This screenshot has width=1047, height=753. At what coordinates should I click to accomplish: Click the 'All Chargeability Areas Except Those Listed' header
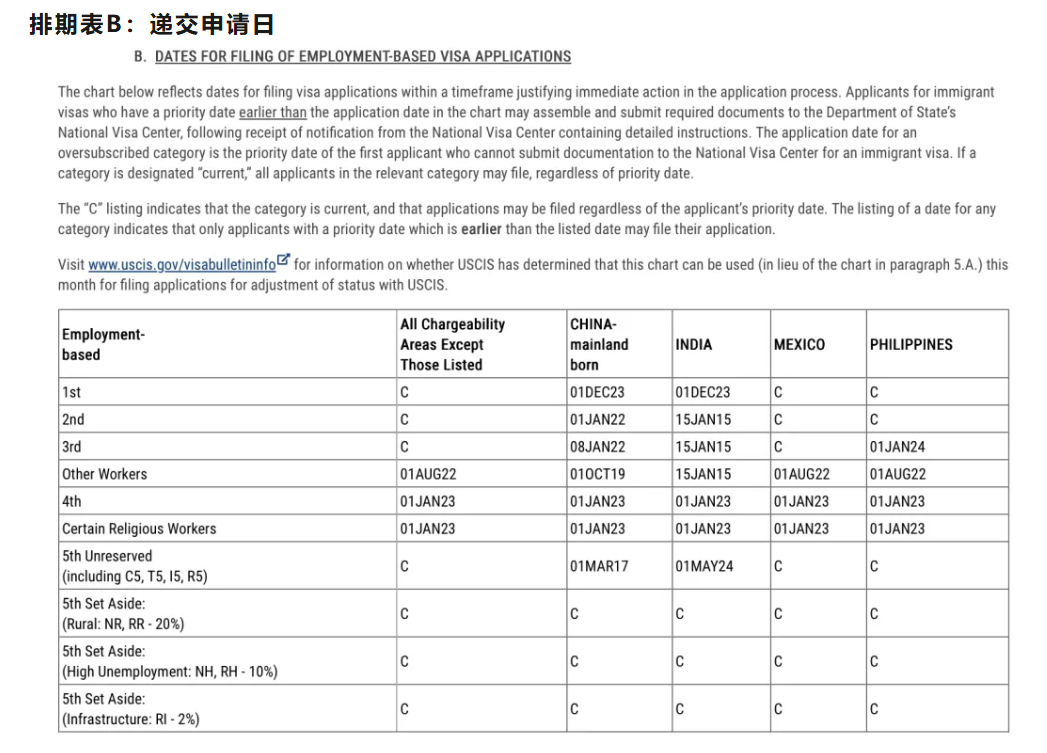(452, 344)
